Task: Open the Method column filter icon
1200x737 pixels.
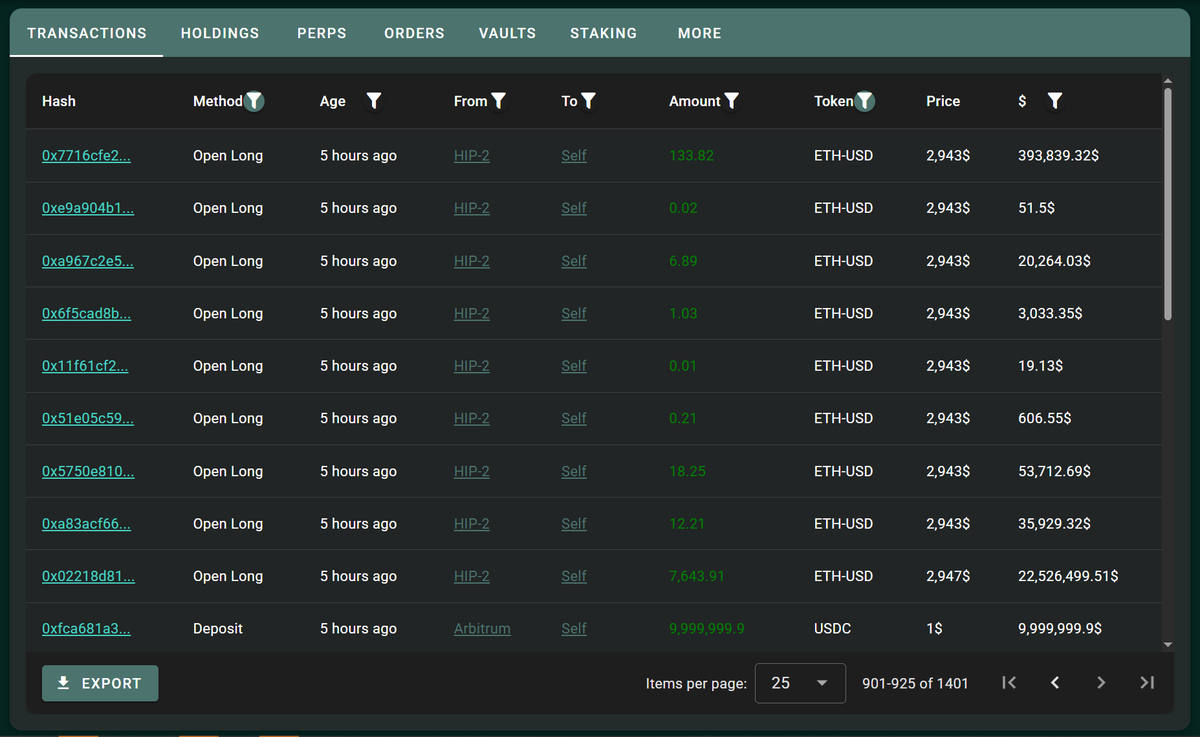Action: (x=255, y=100)
